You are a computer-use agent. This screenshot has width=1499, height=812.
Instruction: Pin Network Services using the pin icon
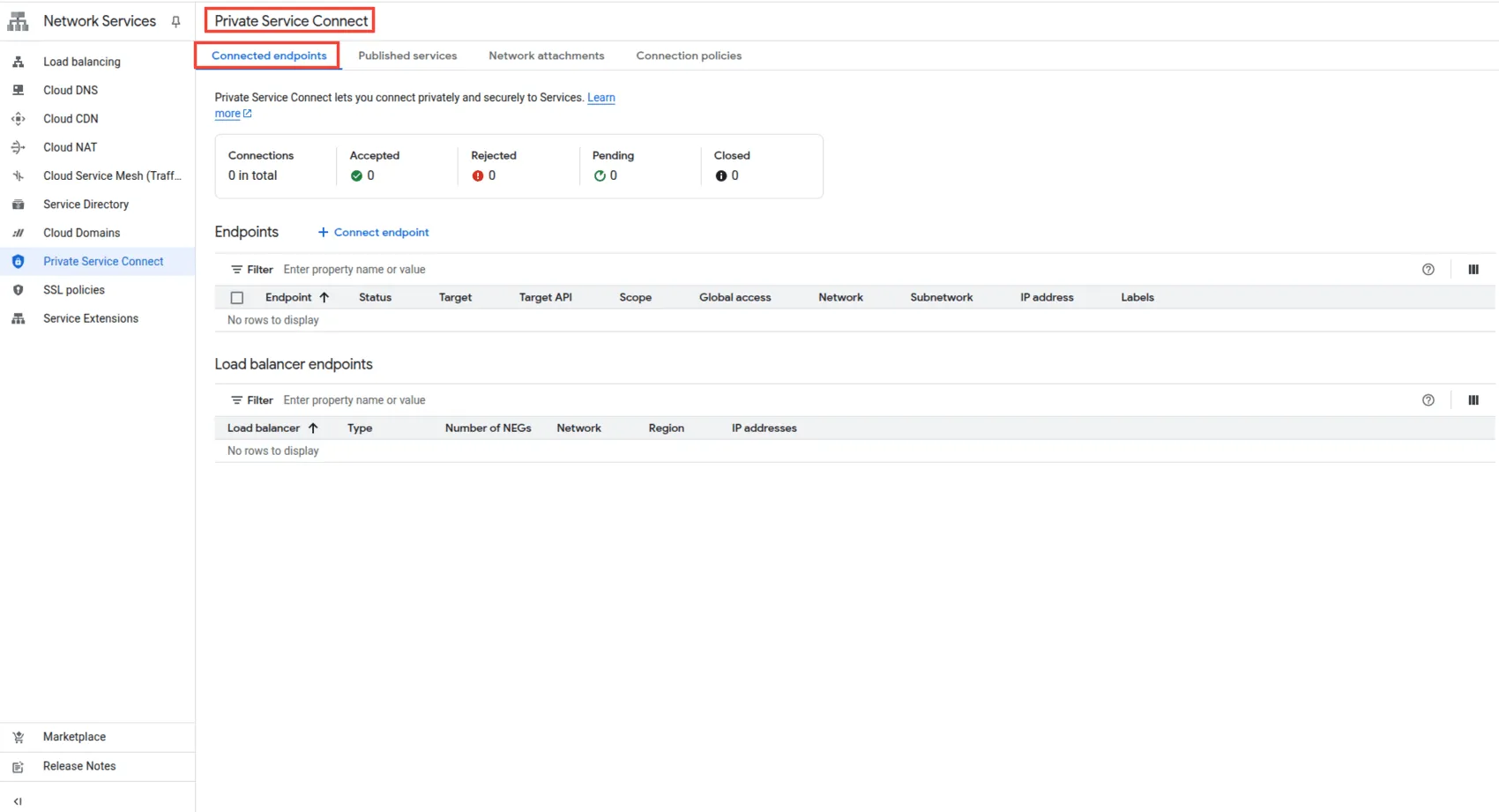[175, 22]
